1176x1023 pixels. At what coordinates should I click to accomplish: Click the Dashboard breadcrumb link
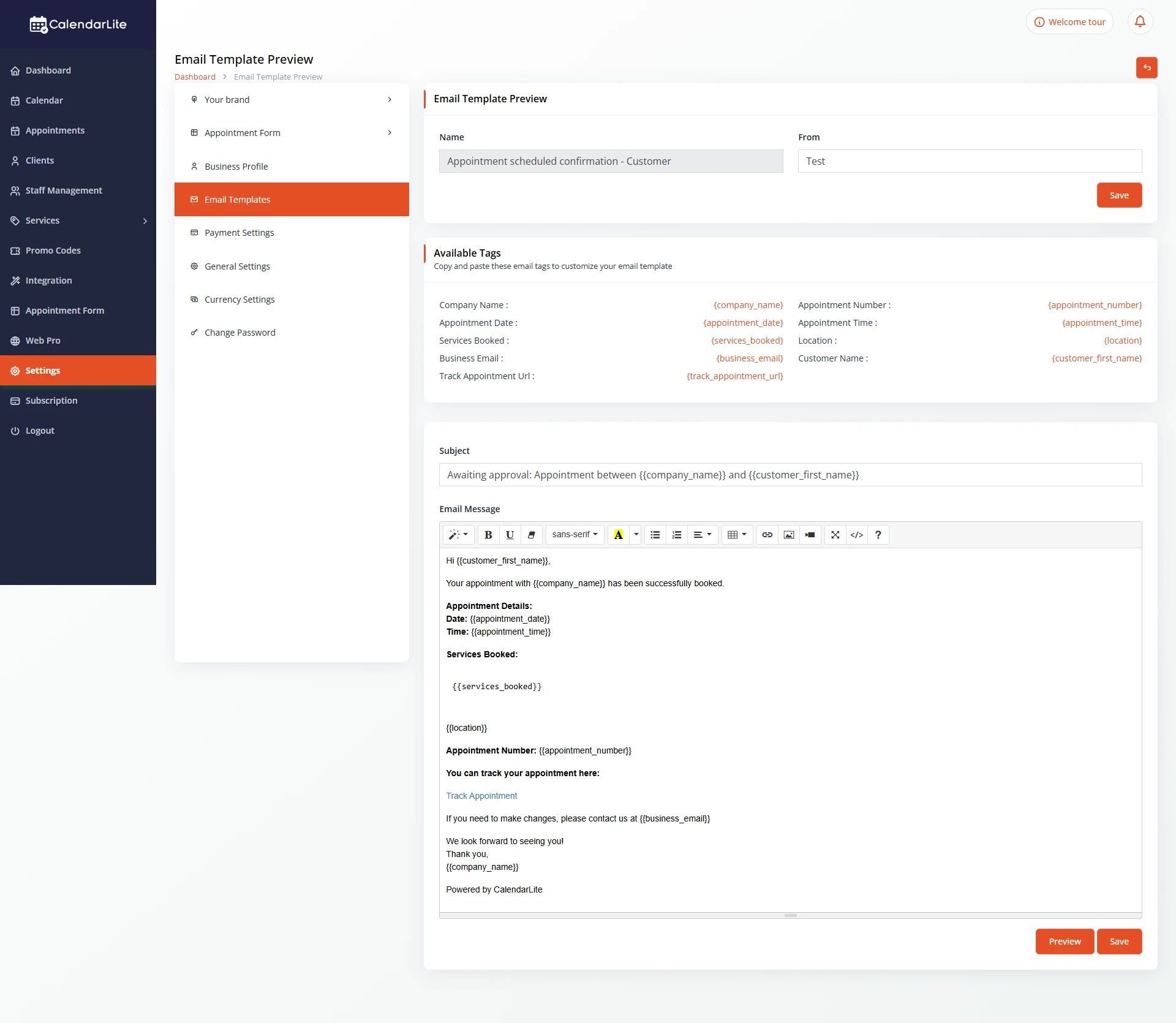click(195, 77)
